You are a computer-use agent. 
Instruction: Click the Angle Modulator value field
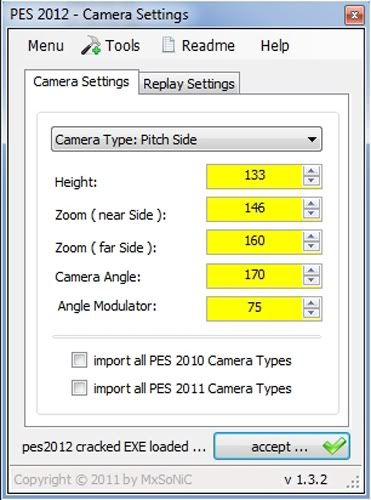pyautogui.click(x=255, y=308)
